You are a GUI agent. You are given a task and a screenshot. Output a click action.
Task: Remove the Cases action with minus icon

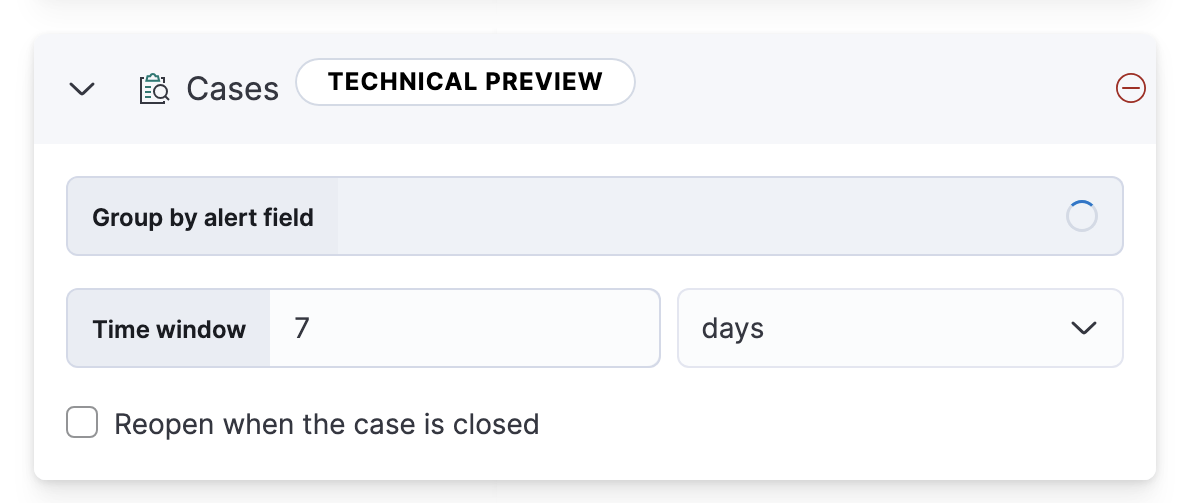point(1130,89)
